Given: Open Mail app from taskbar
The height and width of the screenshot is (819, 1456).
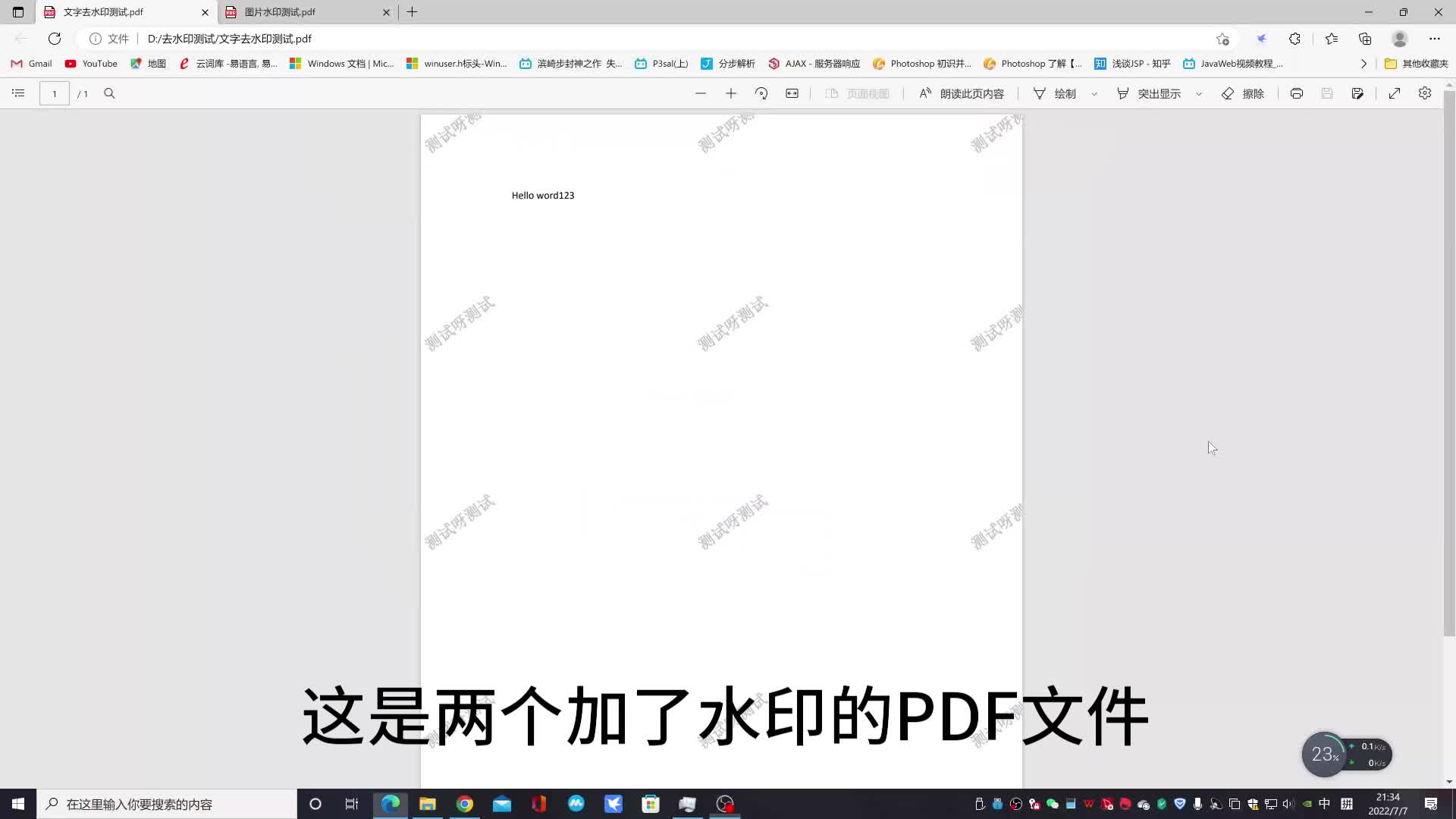Looking at the screenshot, I should [x=502, y=804].
